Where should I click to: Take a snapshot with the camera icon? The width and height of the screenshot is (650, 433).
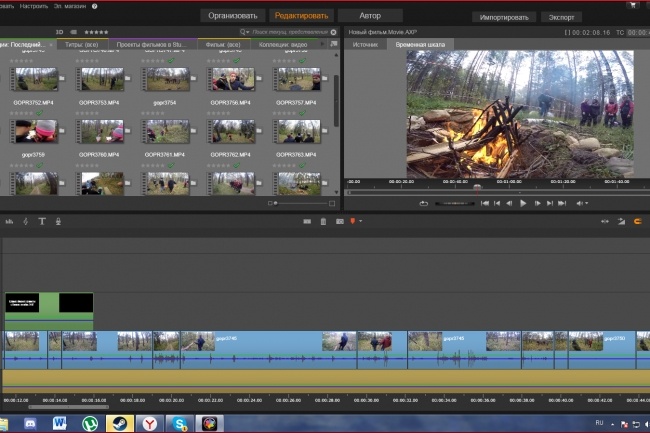pyautogui.click(x=340, y=222)
